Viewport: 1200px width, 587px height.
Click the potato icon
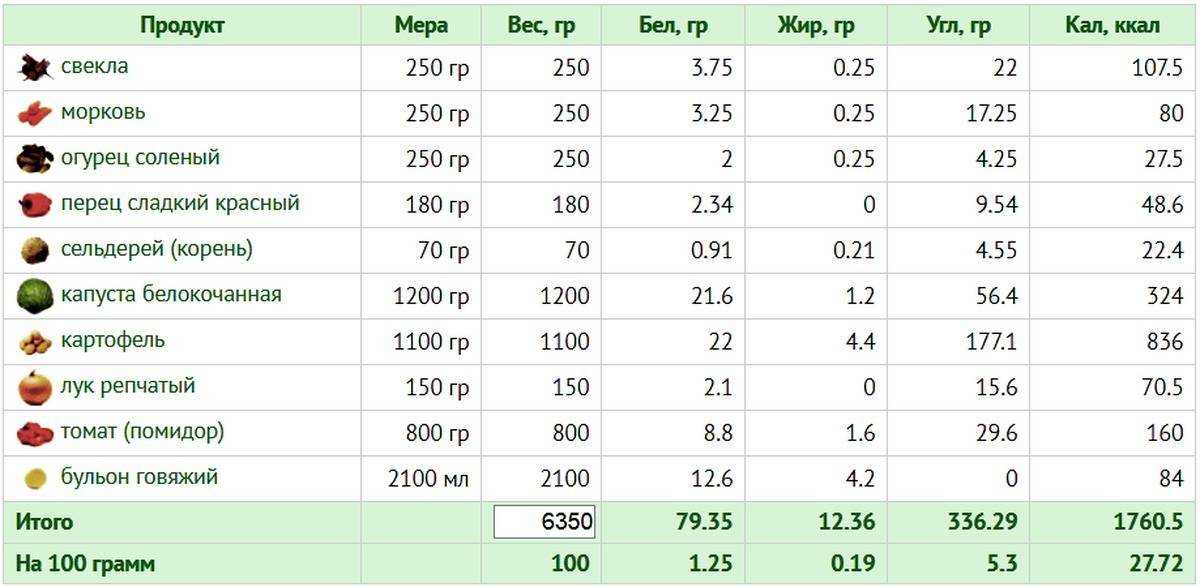35,342
